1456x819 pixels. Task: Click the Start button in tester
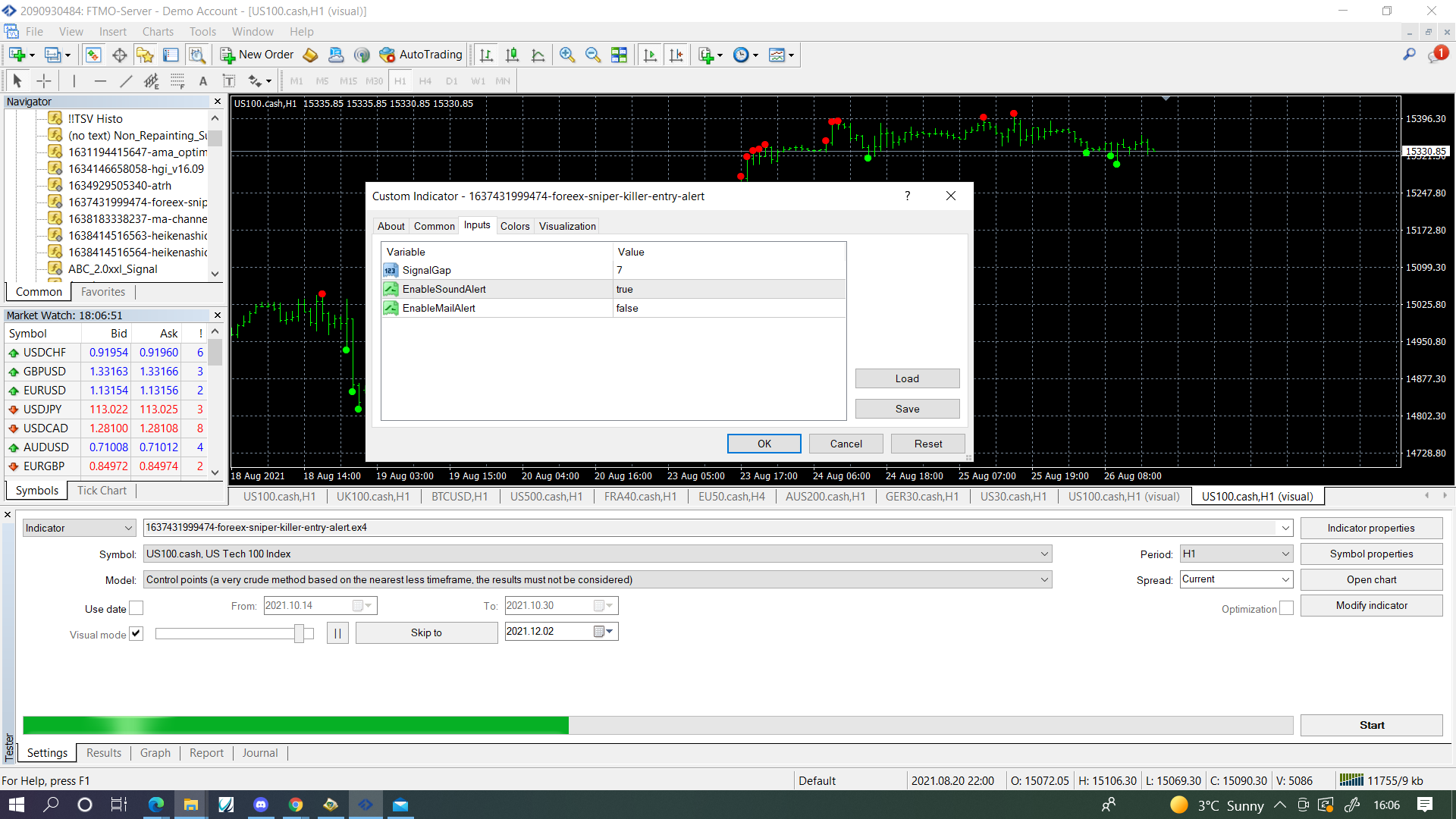1372,725
